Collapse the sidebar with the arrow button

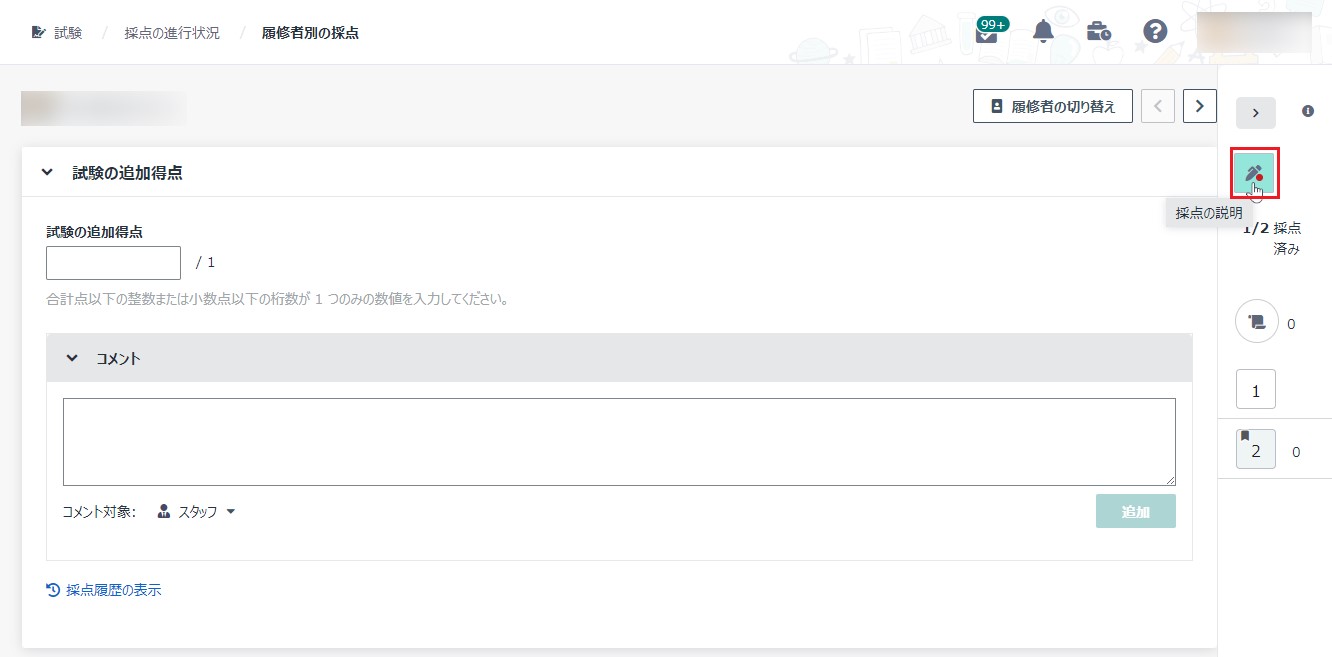1255,112
